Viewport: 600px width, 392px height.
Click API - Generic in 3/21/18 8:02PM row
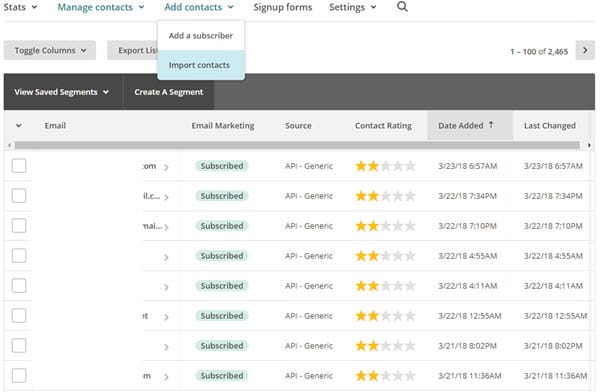click(309, 346)
